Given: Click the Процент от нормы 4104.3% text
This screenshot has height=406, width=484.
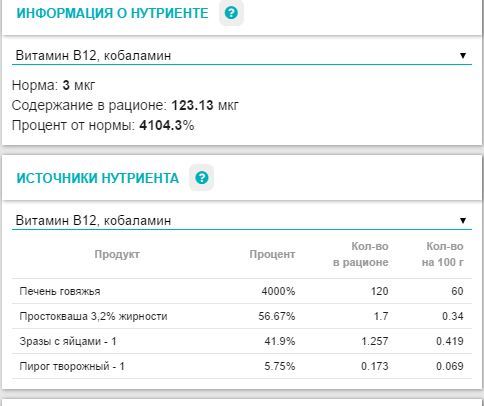Looking at the screenshot, I should click(103, 126).
